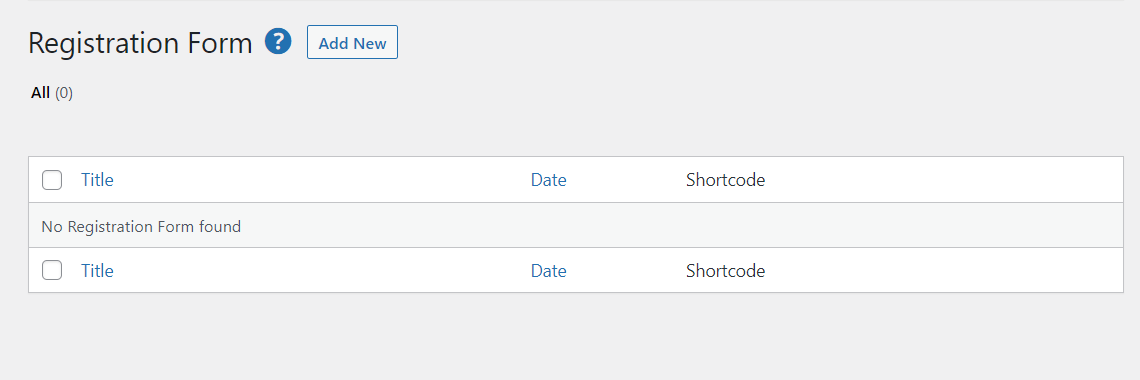Click empty space right of footer Shortcode label
1140x380 pixels.
[x=944, y=271]
